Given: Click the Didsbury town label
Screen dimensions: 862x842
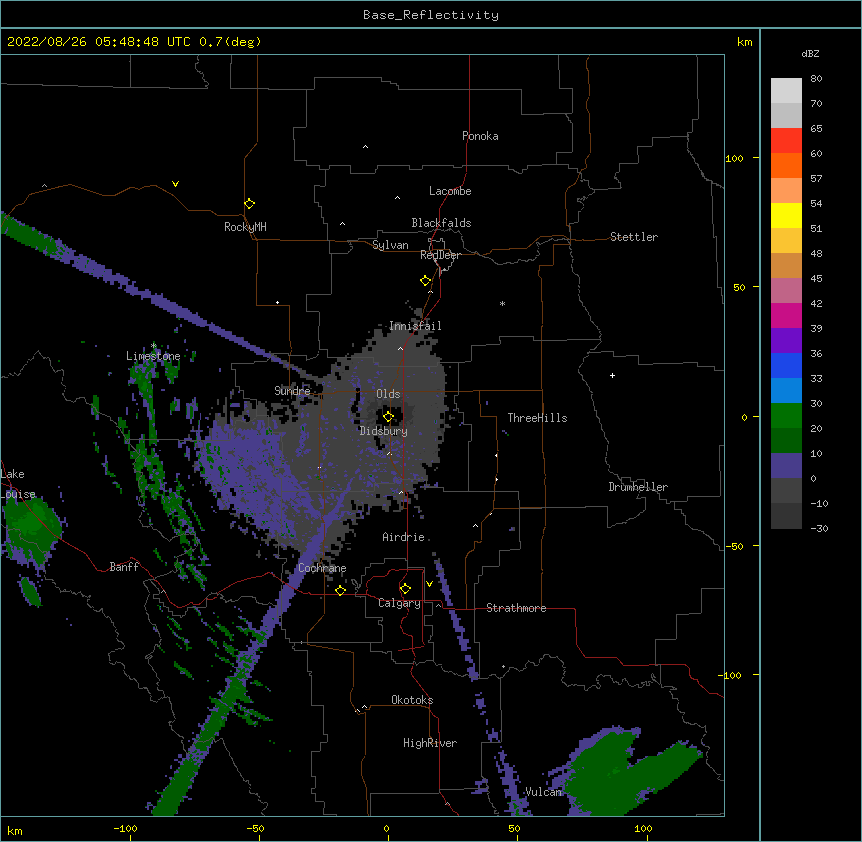Looking at the screenshot, I should pyautogui.click(x=384, y=431).
